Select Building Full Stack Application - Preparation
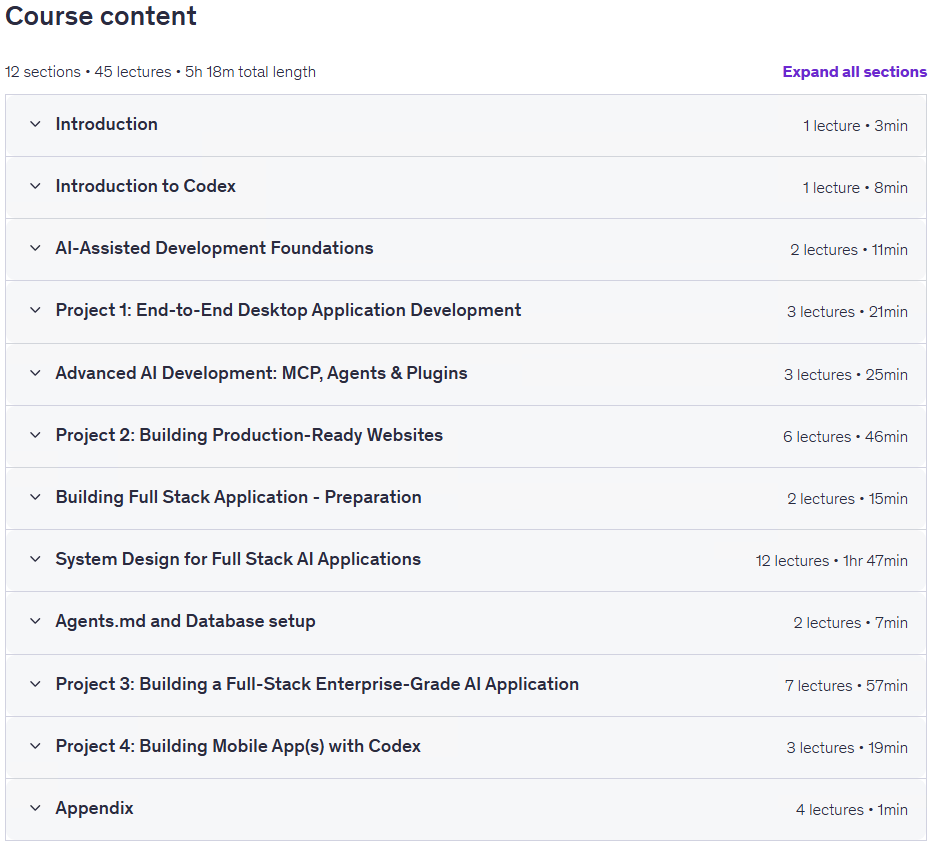Viewport: 929px width, 843px height. pos(239,497)
